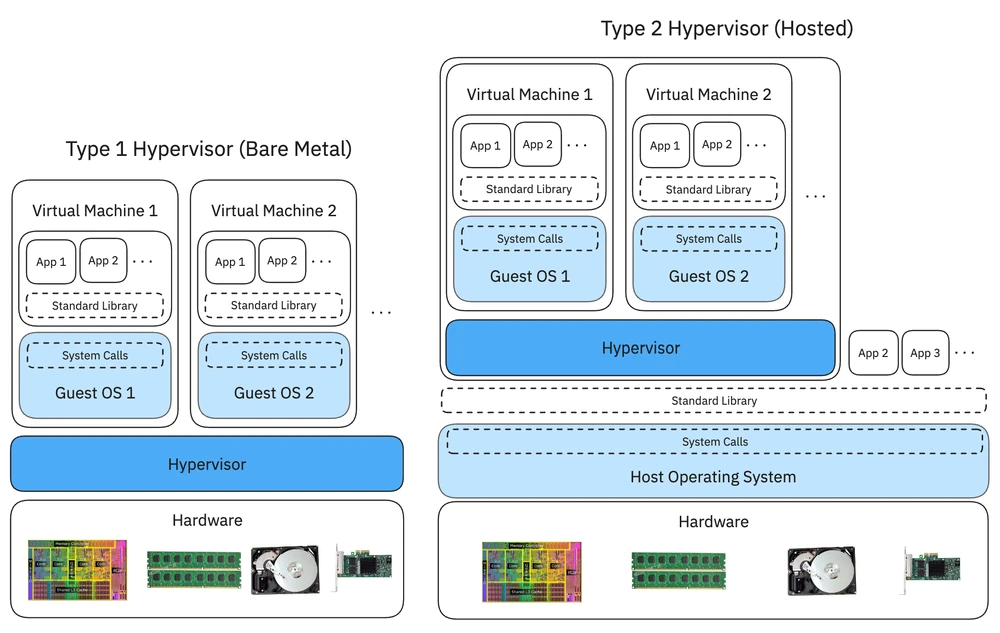Click the blue Hypervisor bar in Type 2
The height and width of the screenshot is (633, 1000).
point(640,348)
